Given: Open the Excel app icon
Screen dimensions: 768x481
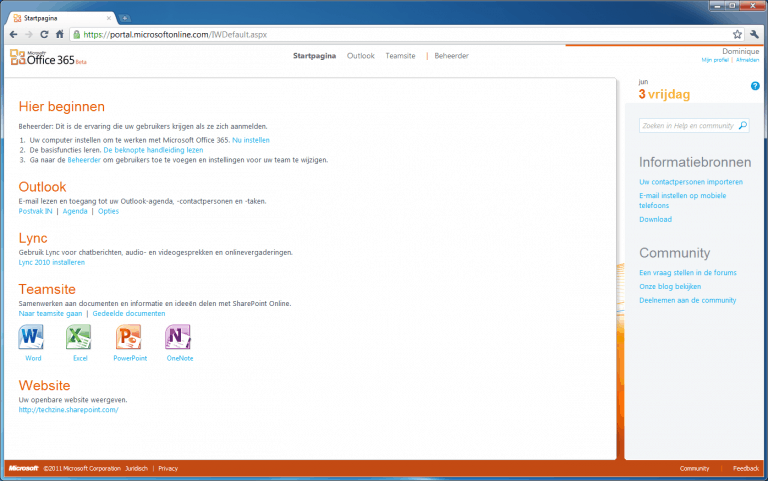Looking at the screenshot, I should point(79,337).
